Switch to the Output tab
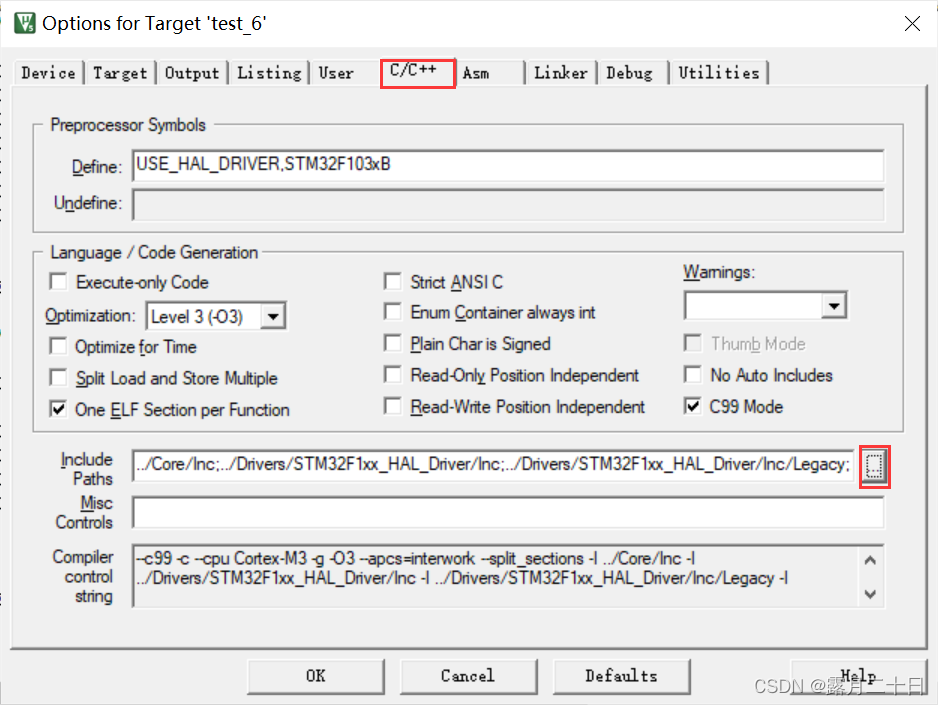Image resolution: width=938 pixels, height=705 pixels. pos(192,73)
